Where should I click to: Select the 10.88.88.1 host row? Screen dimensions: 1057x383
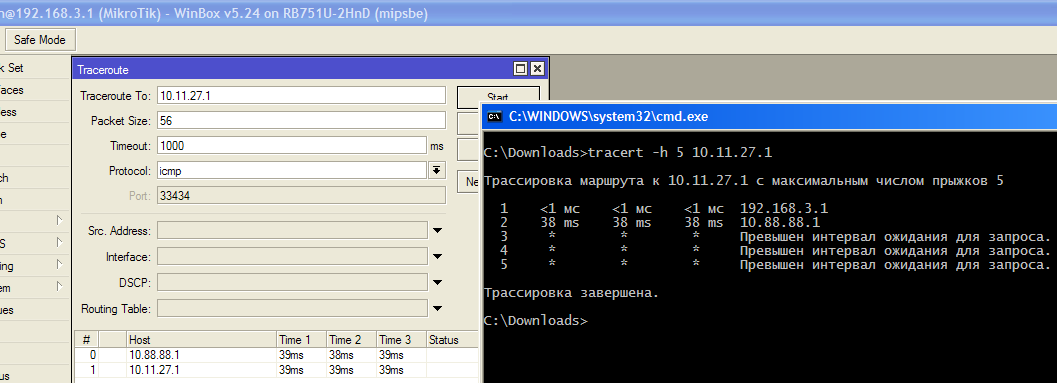(276, 355)
